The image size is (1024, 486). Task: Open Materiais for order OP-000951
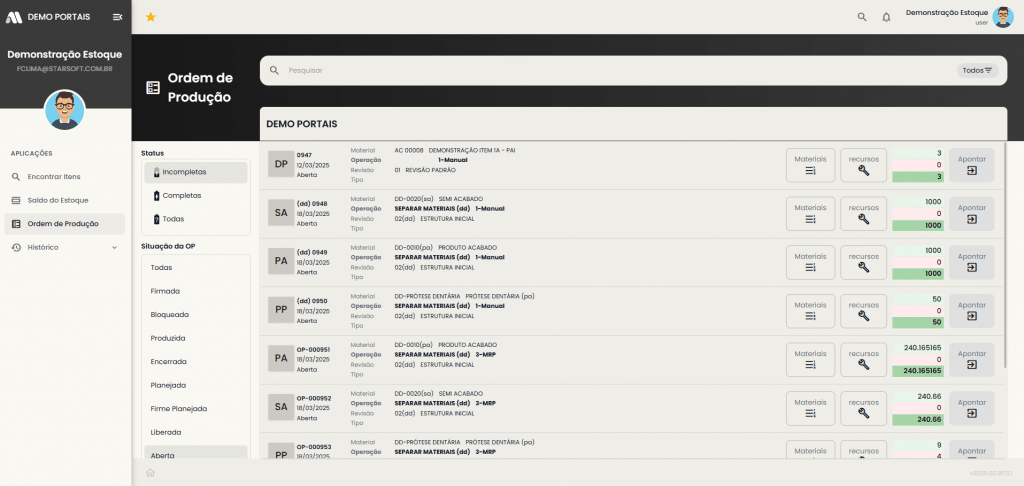810,360
